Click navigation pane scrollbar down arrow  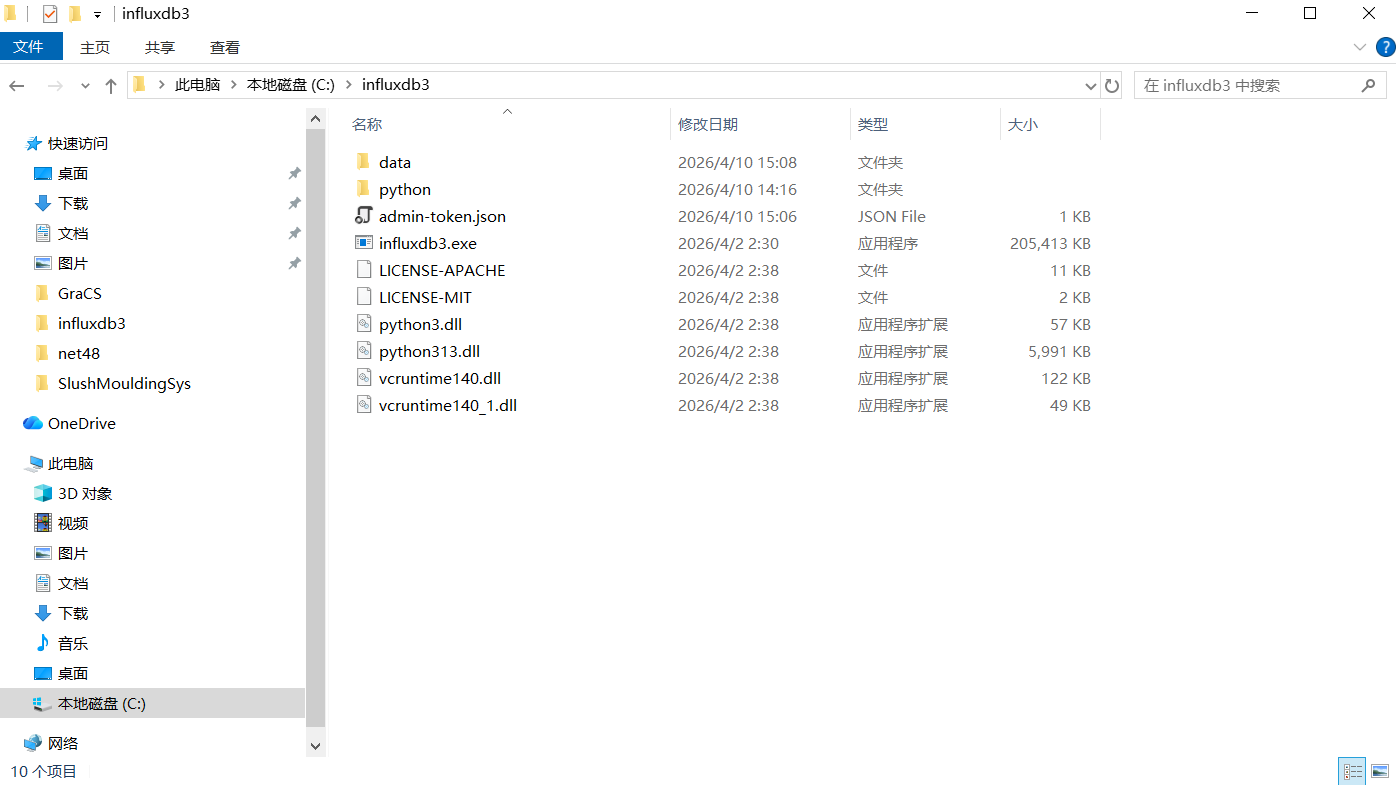tap(316, 745)
